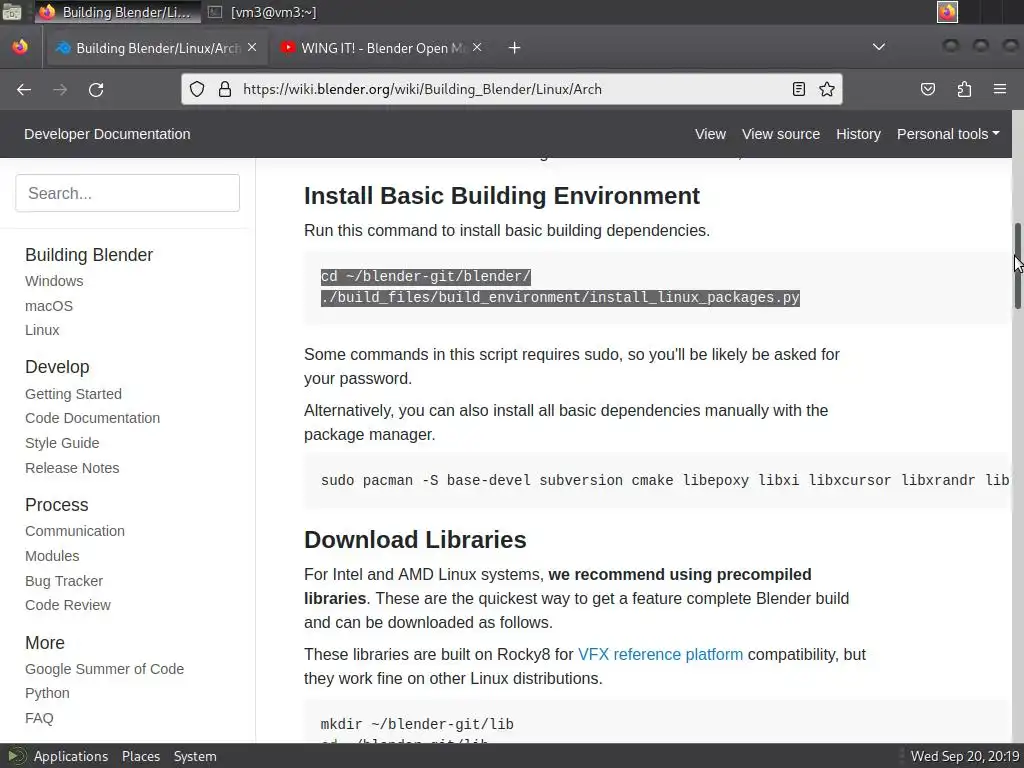Image resolution: width=1024 pixels, height=768 pixels.
Task: View site security lock info
Action: tap(225, 89)
